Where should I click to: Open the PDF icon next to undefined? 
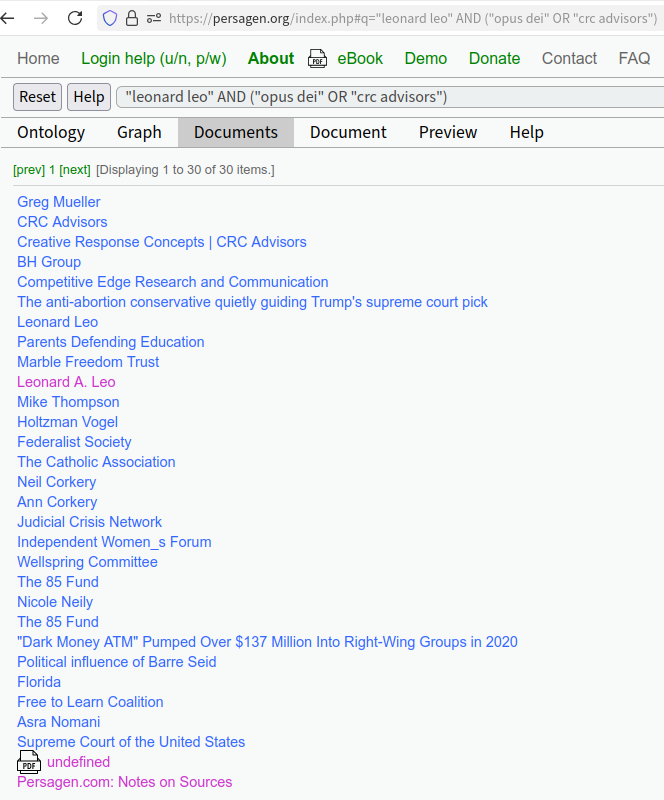pyautogui.click(x=29, y=762)
